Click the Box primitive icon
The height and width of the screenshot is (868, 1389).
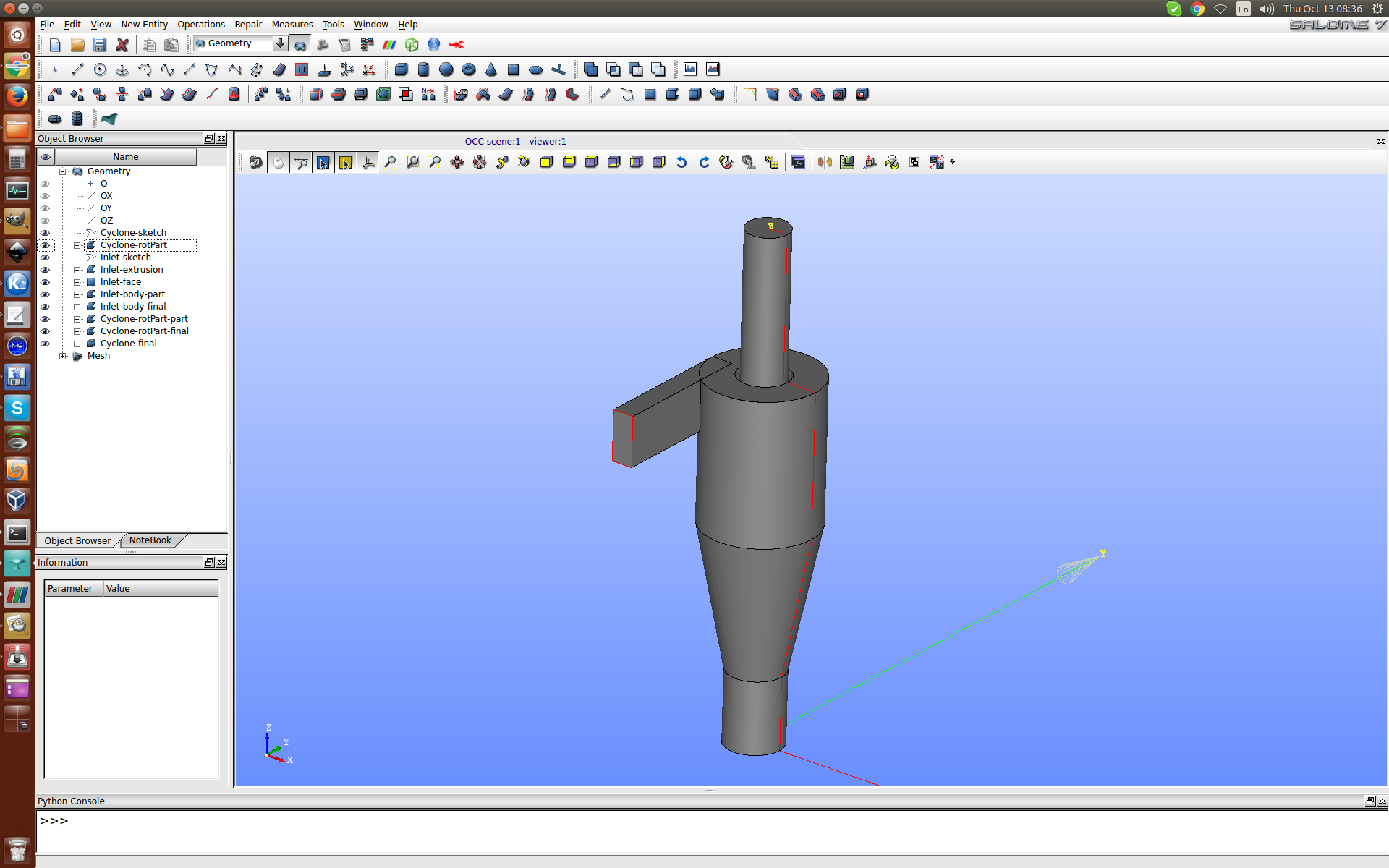click(x=402, y=69)
